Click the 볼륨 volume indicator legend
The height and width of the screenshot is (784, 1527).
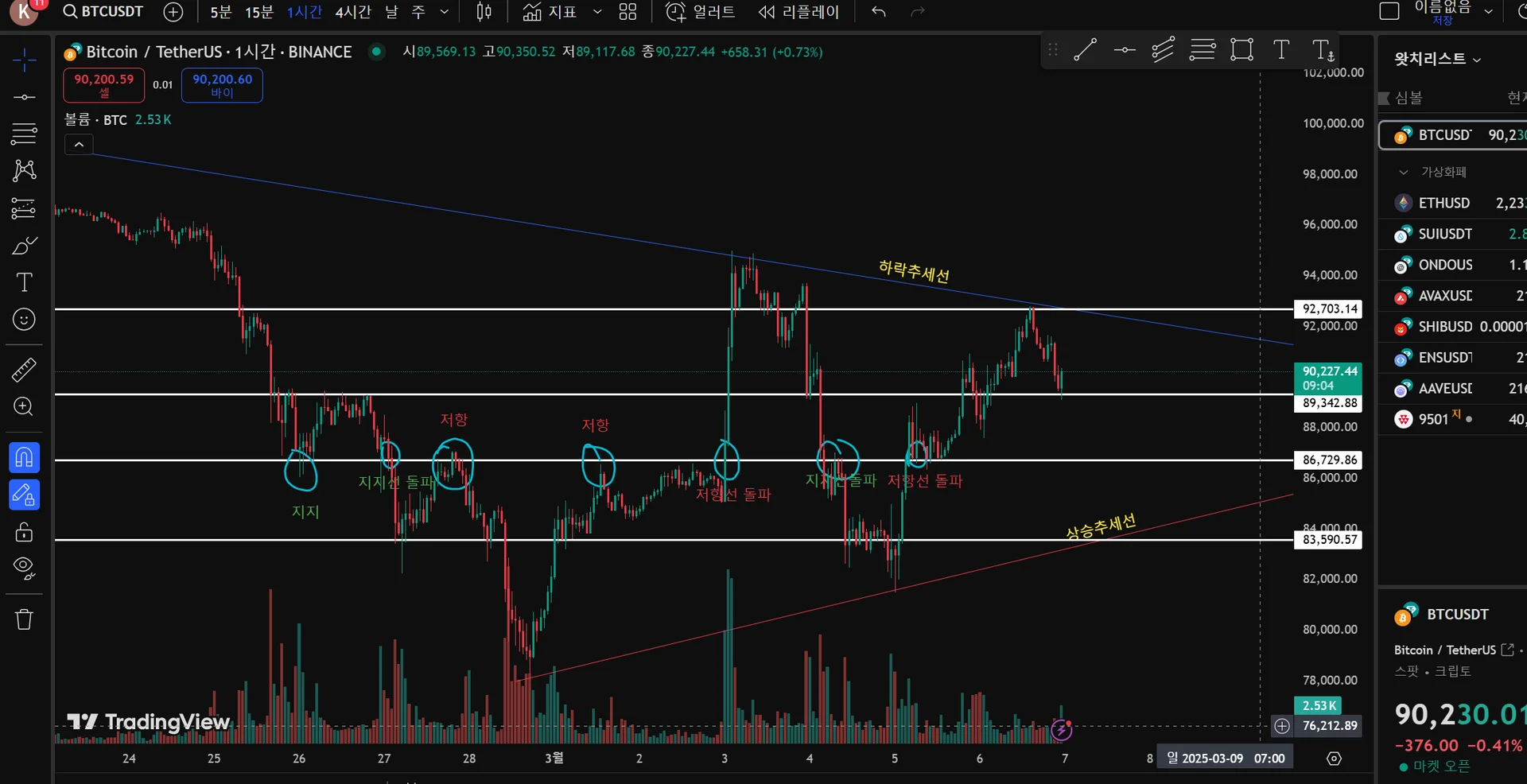(x=118, y=119)
